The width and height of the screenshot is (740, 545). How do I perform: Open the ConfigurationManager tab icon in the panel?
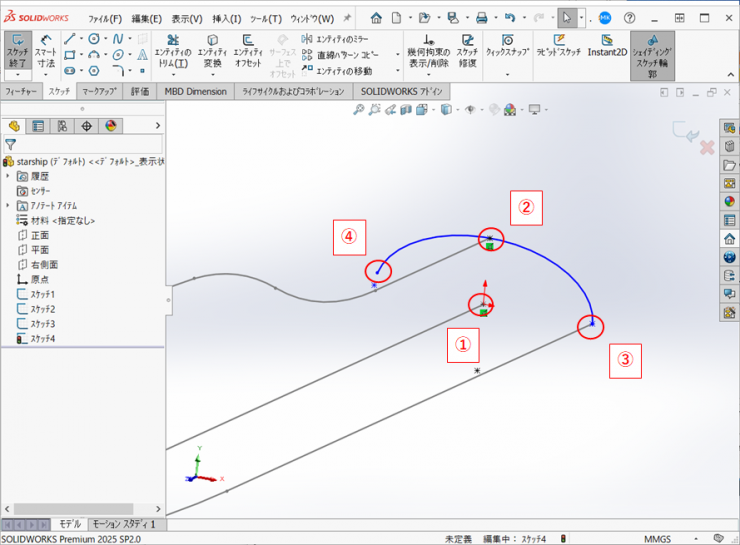[62, 126]
